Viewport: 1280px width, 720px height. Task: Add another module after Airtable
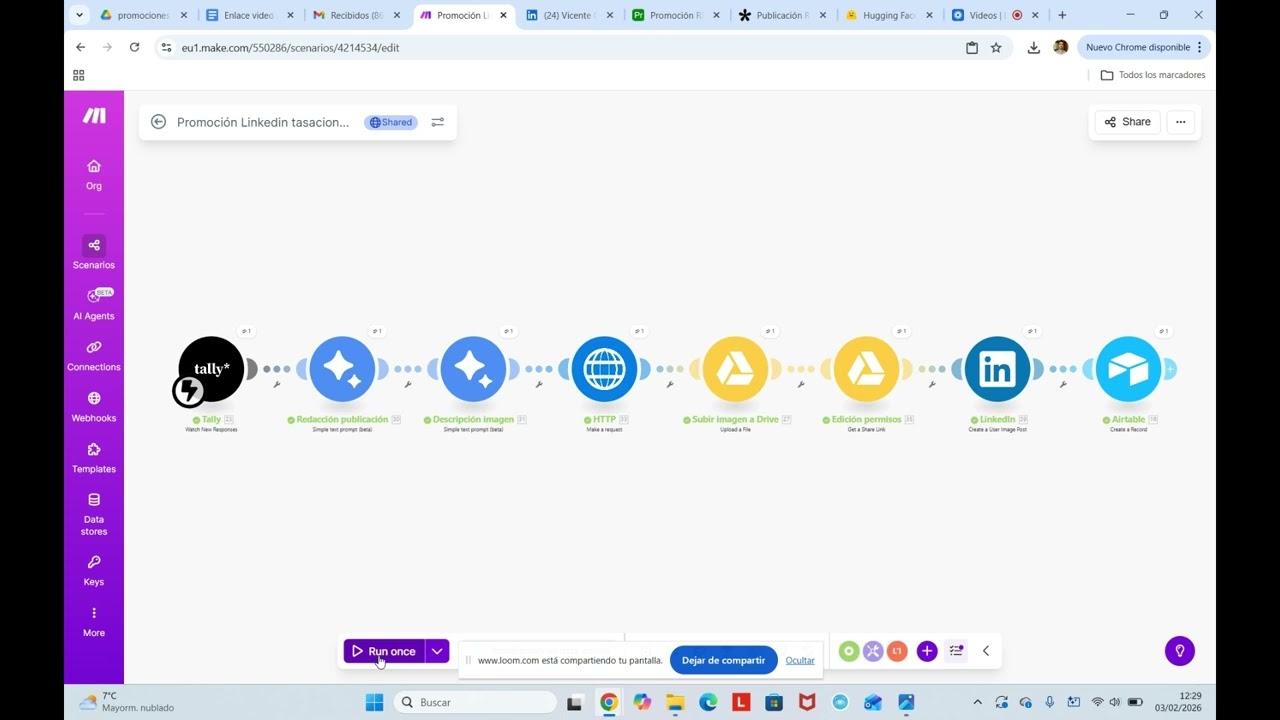click(x=1170, y=369)
